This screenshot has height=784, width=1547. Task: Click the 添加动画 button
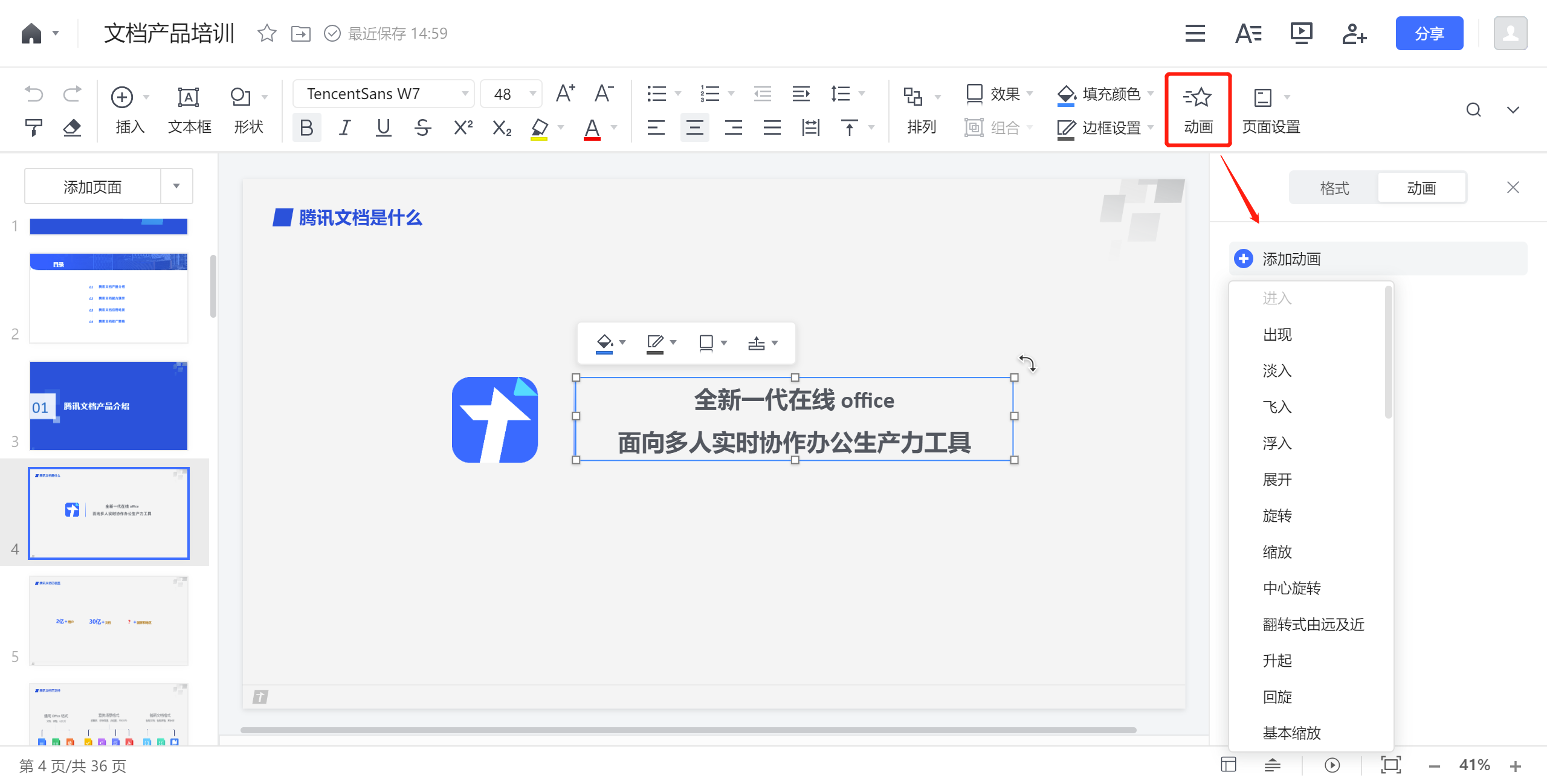coord(1290,259)
